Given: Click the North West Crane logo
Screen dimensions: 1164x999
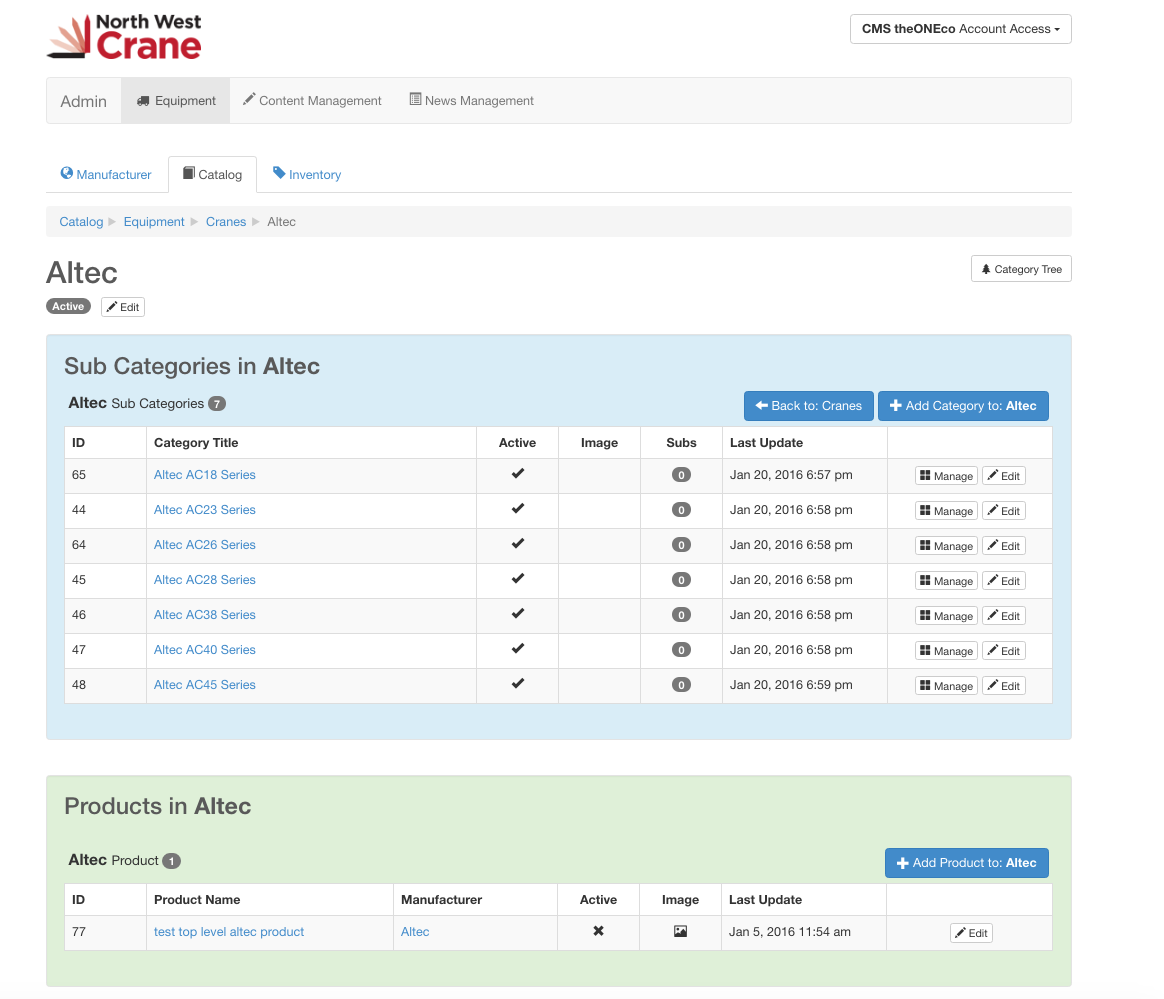Looking at the screenshot, I should pyautogui.click(x=124, y=37).
